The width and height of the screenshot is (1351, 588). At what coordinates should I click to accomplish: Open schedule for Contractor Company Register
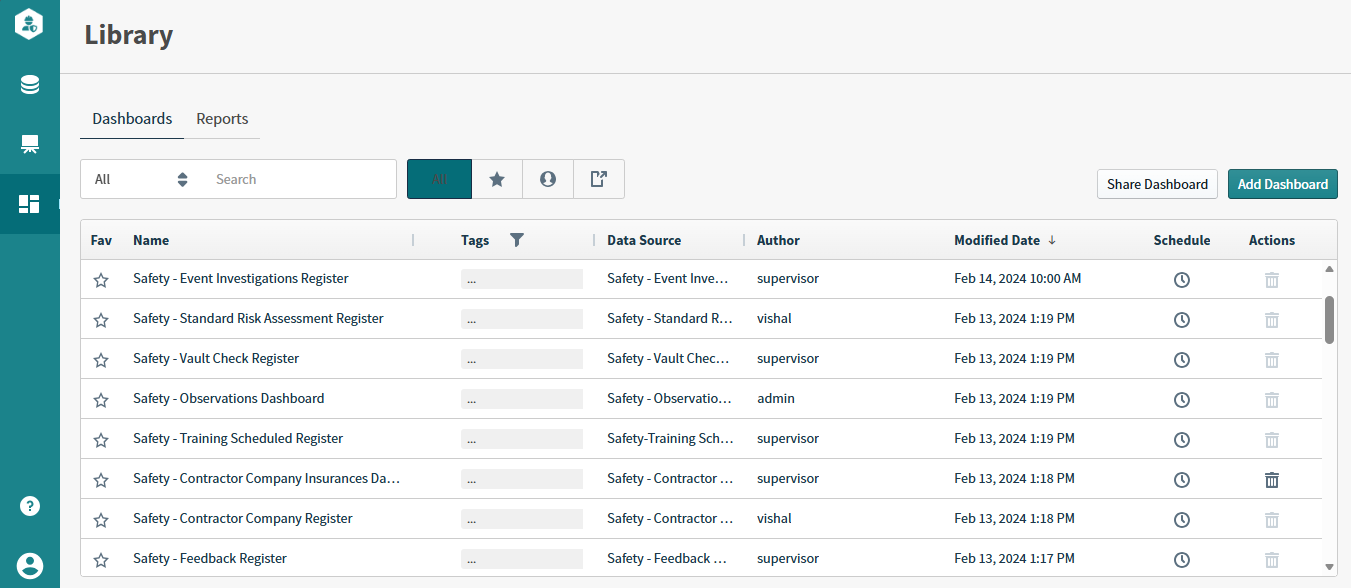click(1182, 520)
